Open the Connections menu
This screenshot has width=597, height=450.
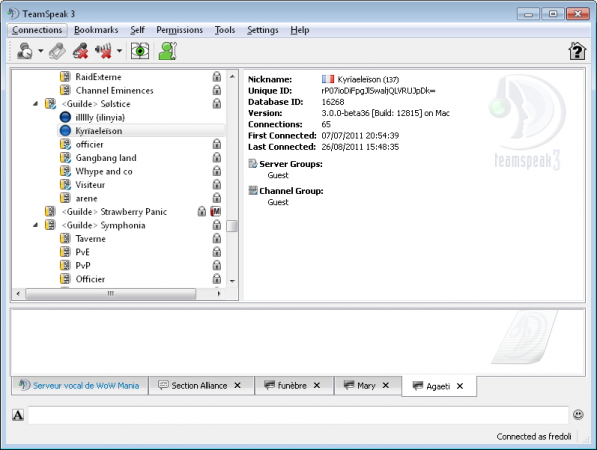pos(37,30)
